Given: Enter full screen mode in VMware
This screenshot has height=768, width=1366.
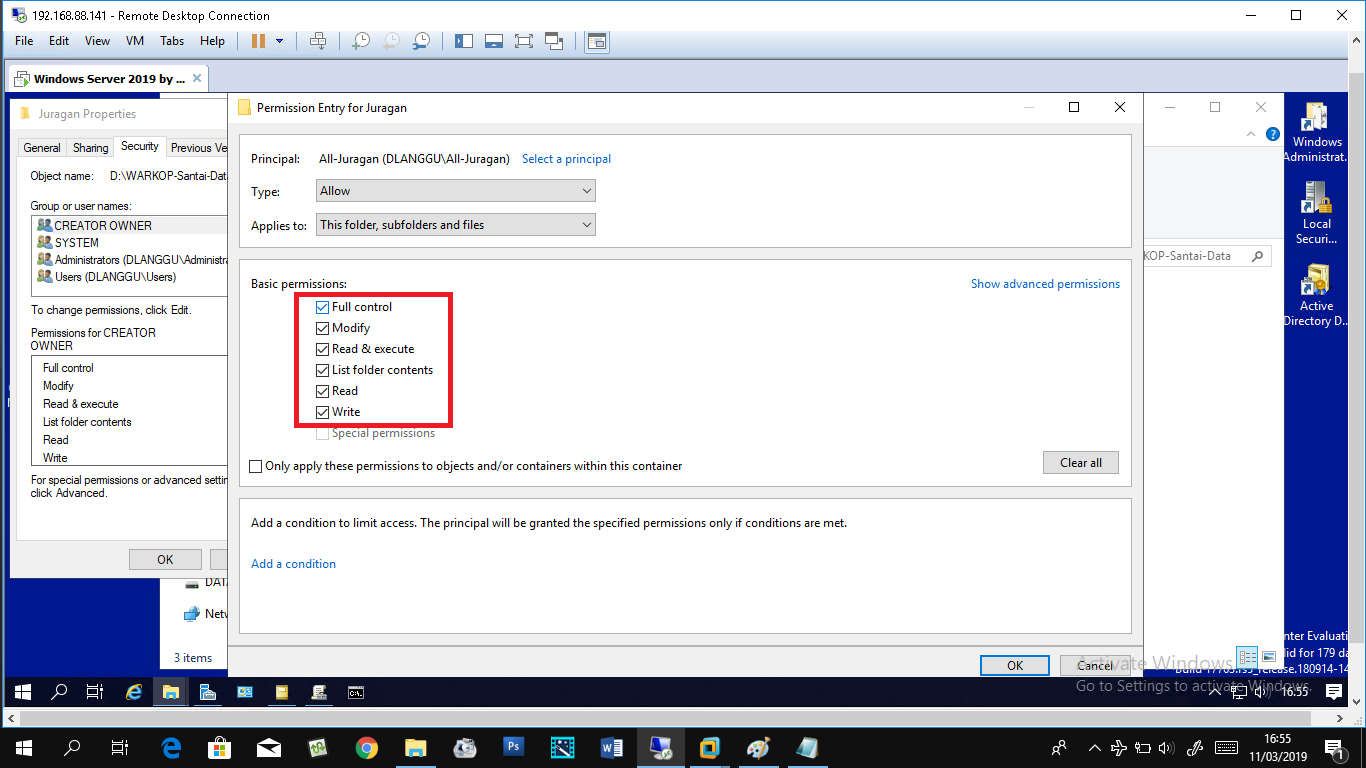Looking at the screenshot, I should pyautogui.click(x=523, y=41).
